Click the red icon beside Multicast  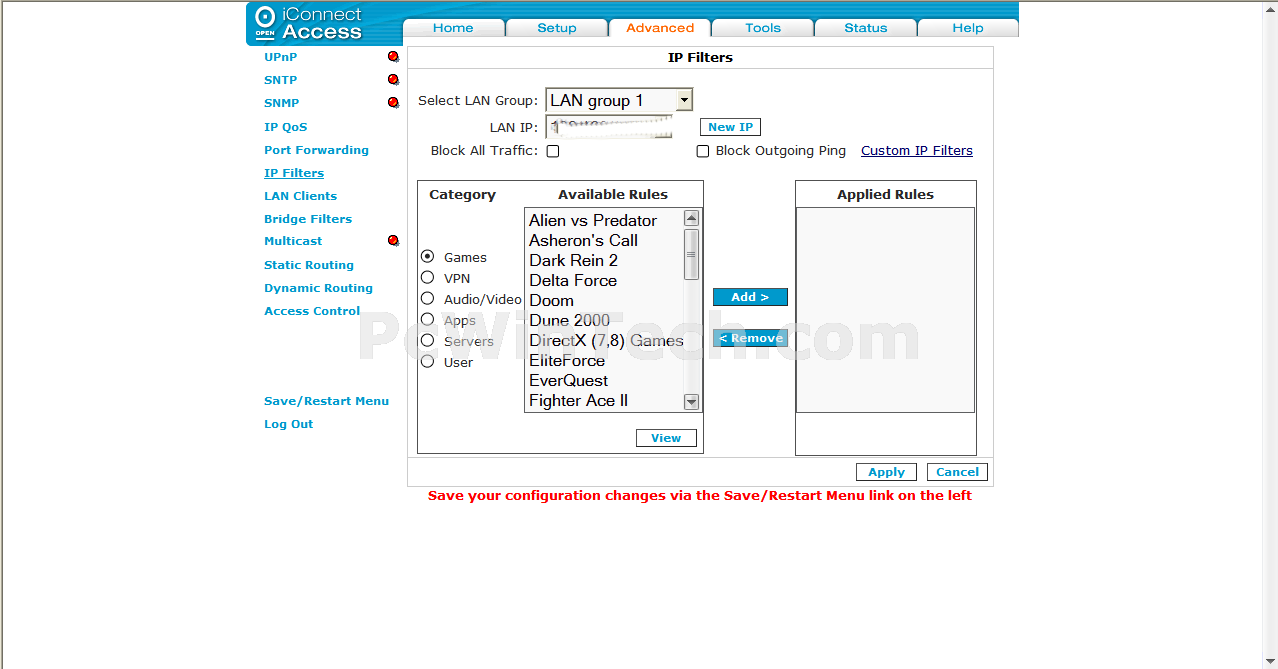(393, 241)
